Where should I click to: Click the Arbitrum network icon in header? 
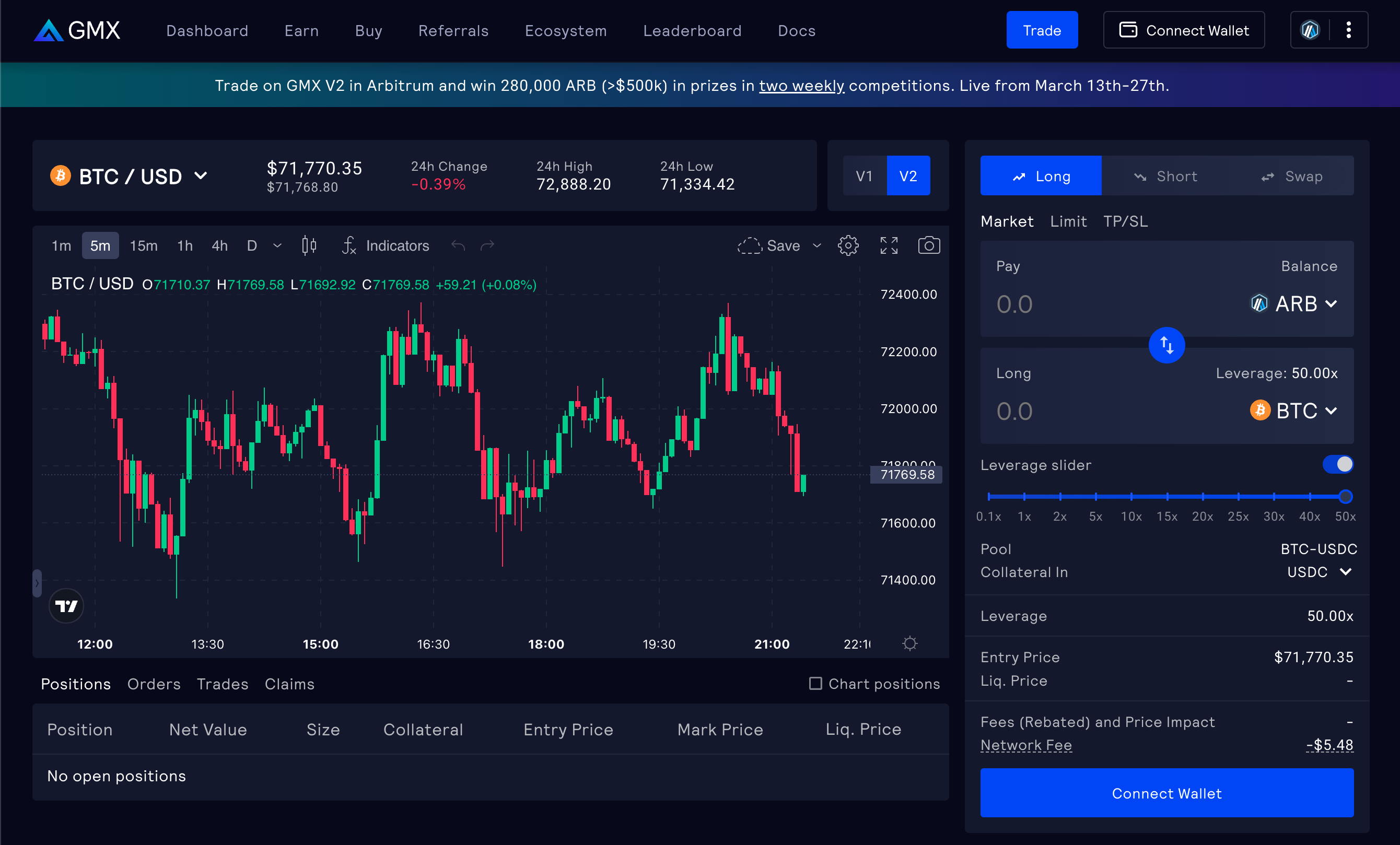click(1310, 30)
